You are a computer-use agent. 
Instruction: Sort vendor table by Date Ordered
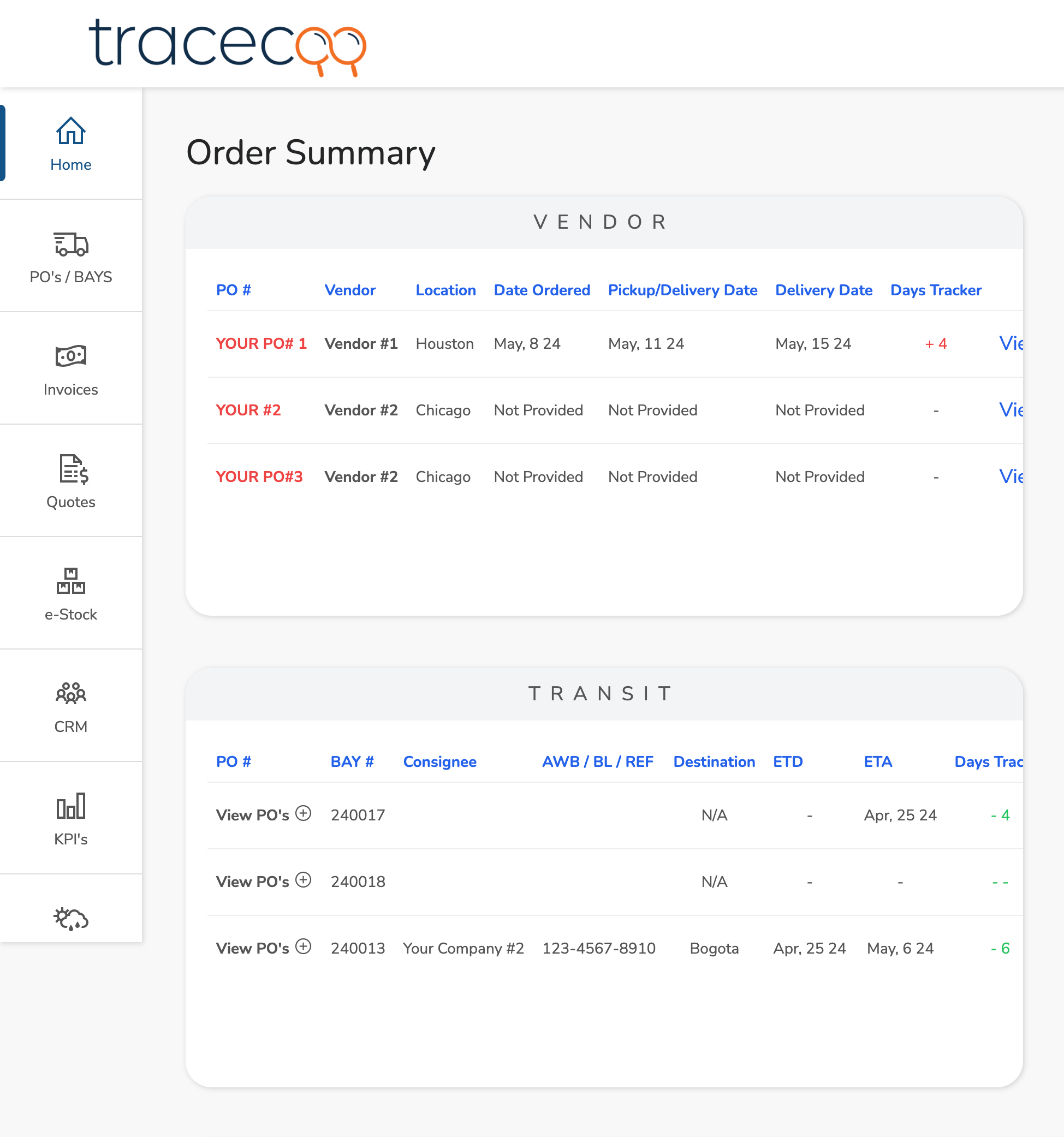click(542, 290)
